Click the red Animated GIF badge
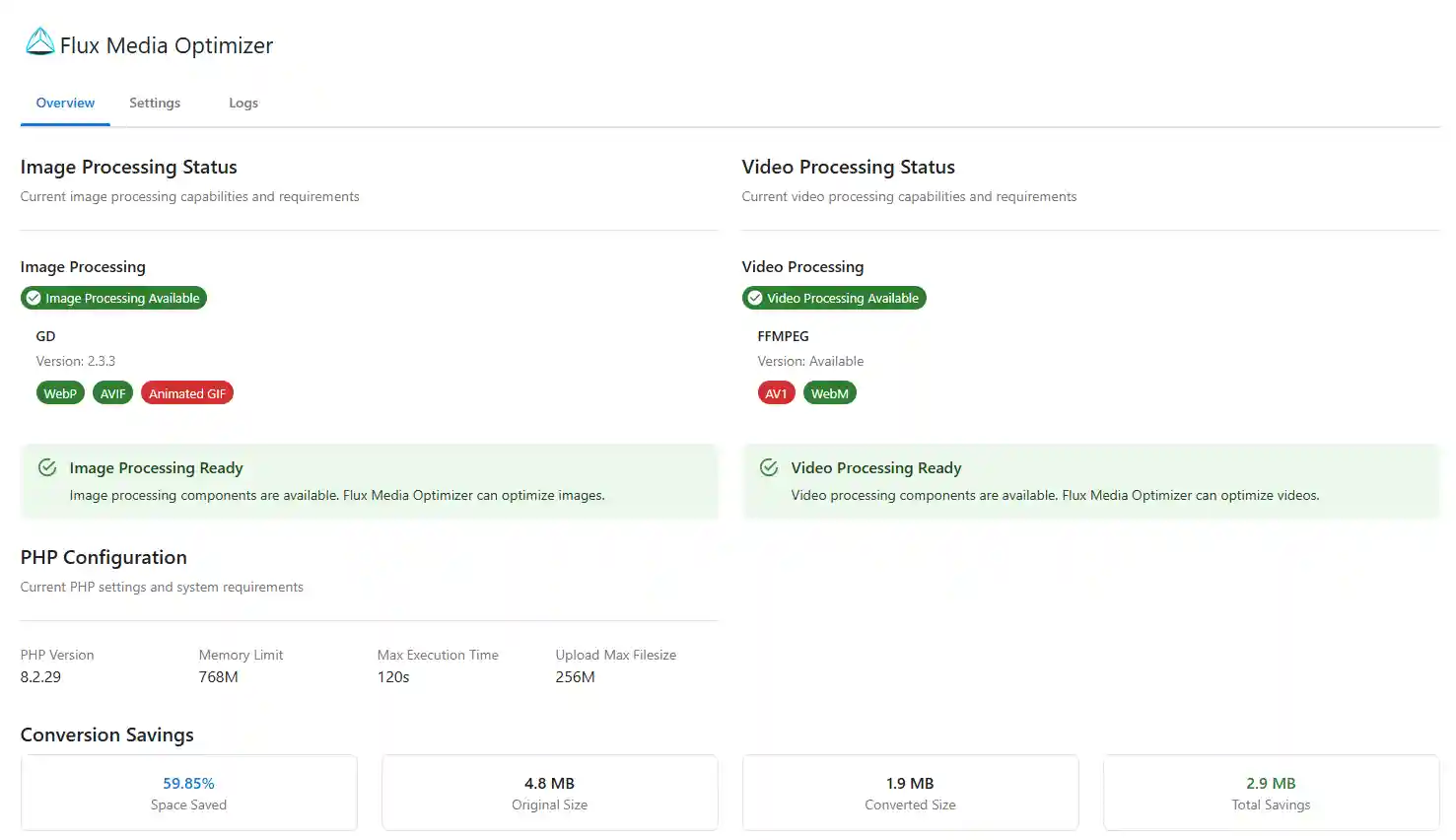The width and height of the screenshot is (1456, 840). (187, 393)
